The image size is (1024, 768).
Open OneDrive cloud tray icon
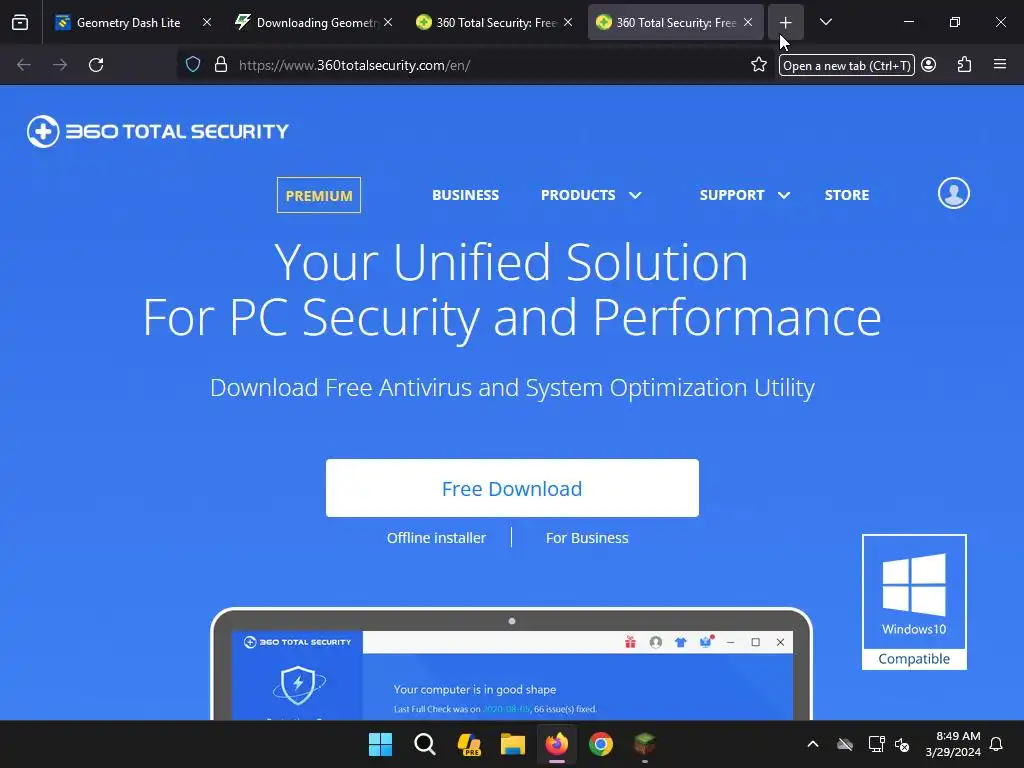[845, 744]
